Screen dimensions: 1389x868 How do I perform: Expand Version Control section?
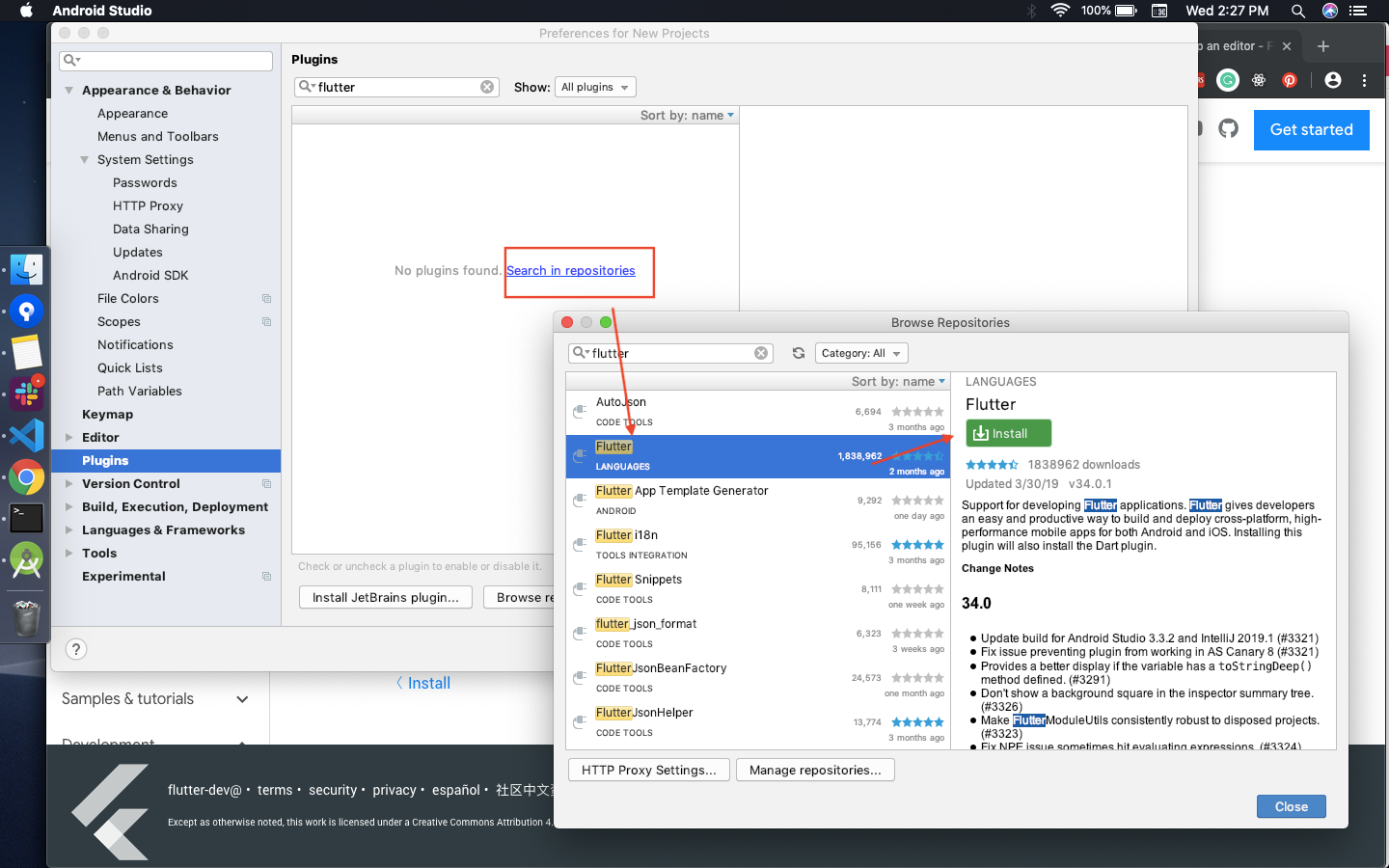(x=68, y=484)
